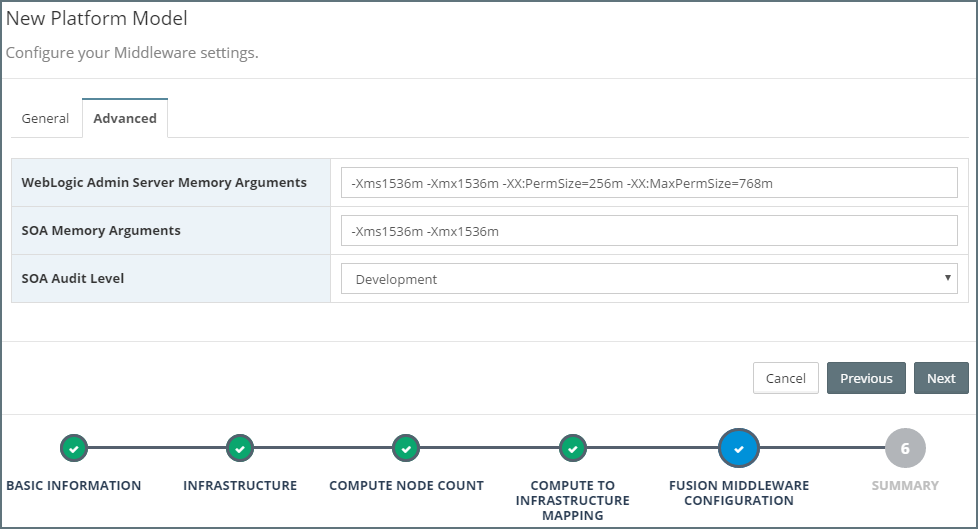Select the Compute Node Count step circle
Viewport: 978px width, 529px height.
[x=406, y=449]
